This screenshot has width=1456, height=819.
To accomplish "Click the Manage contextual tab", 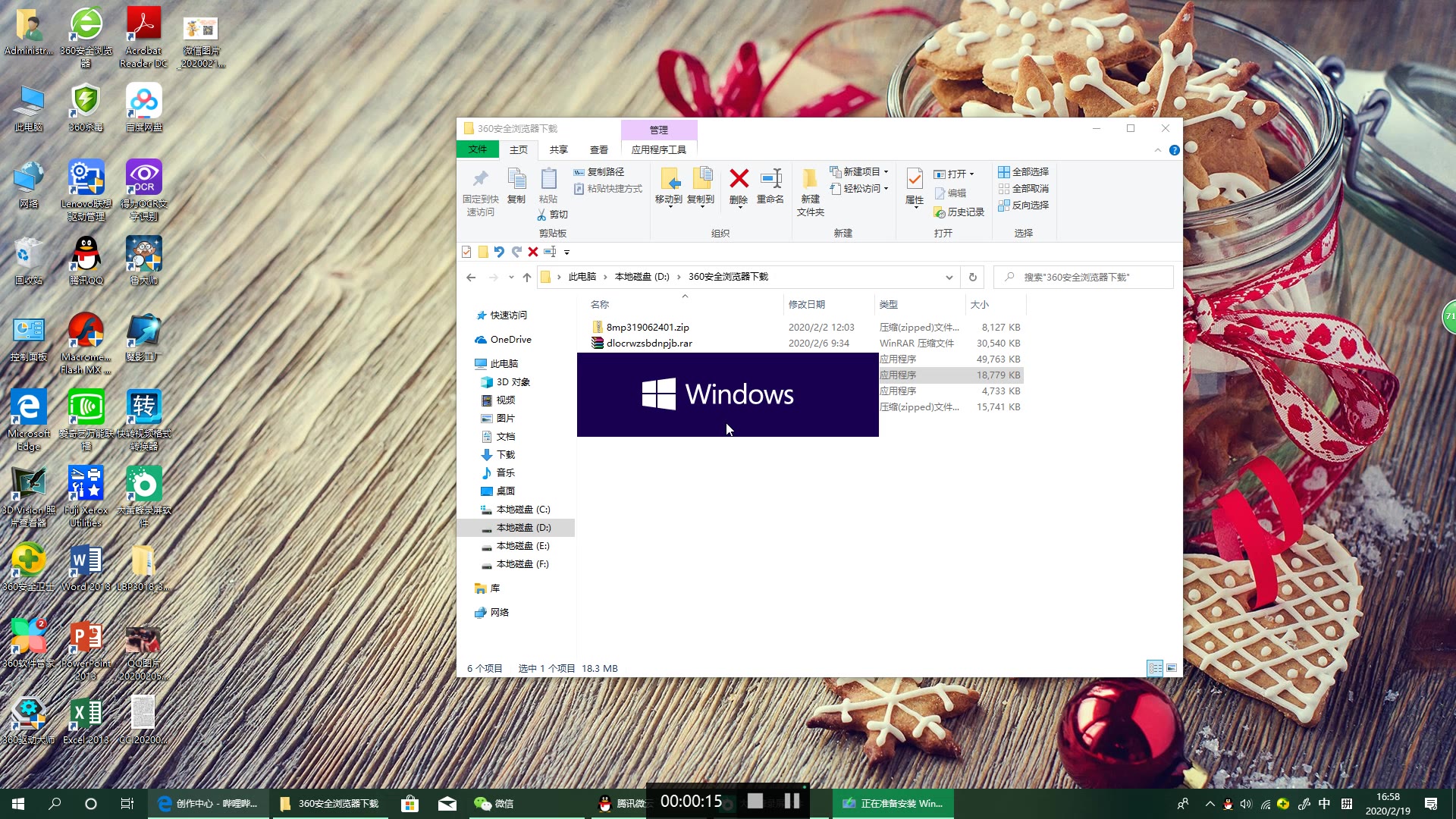I will [659, 130].
